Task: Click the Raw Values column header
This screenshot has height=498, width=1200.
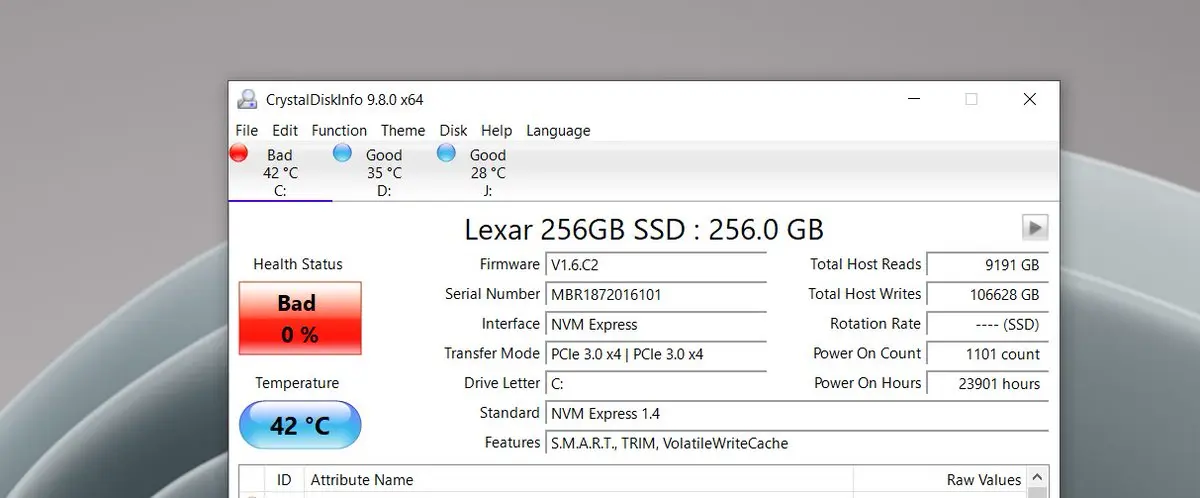Action: click(x=939, y=480)
